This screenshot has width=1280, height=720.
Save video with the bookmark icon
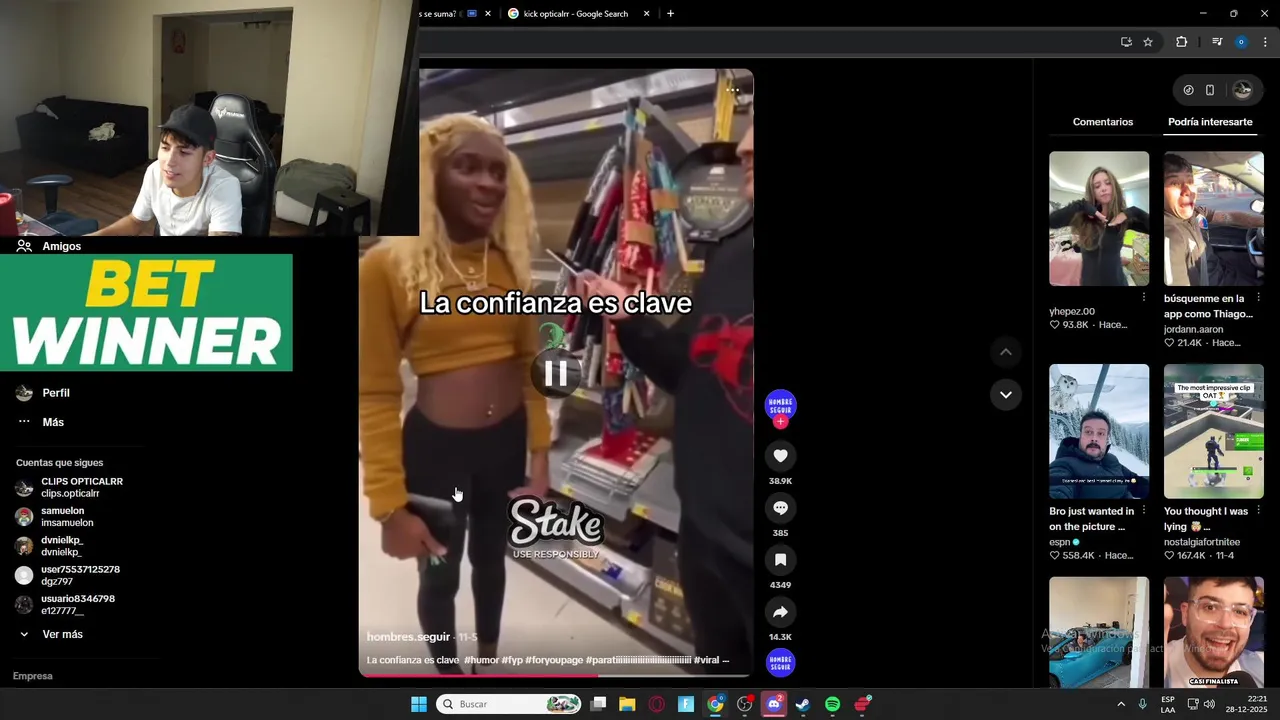pos(780,560)
